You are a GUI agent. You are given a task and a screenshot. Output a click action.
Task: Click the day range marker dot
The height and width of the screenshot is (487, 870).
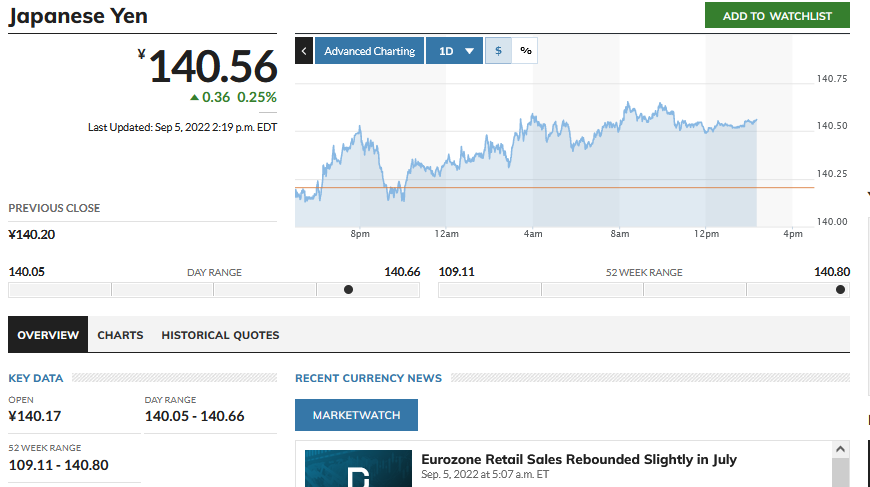pos(348,290)
